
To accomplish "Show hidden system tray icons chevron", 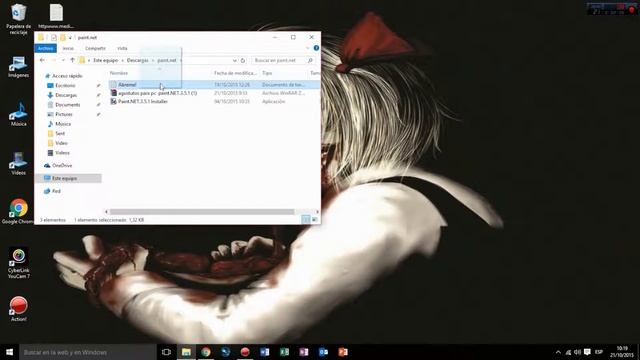I will coord(558,352).
